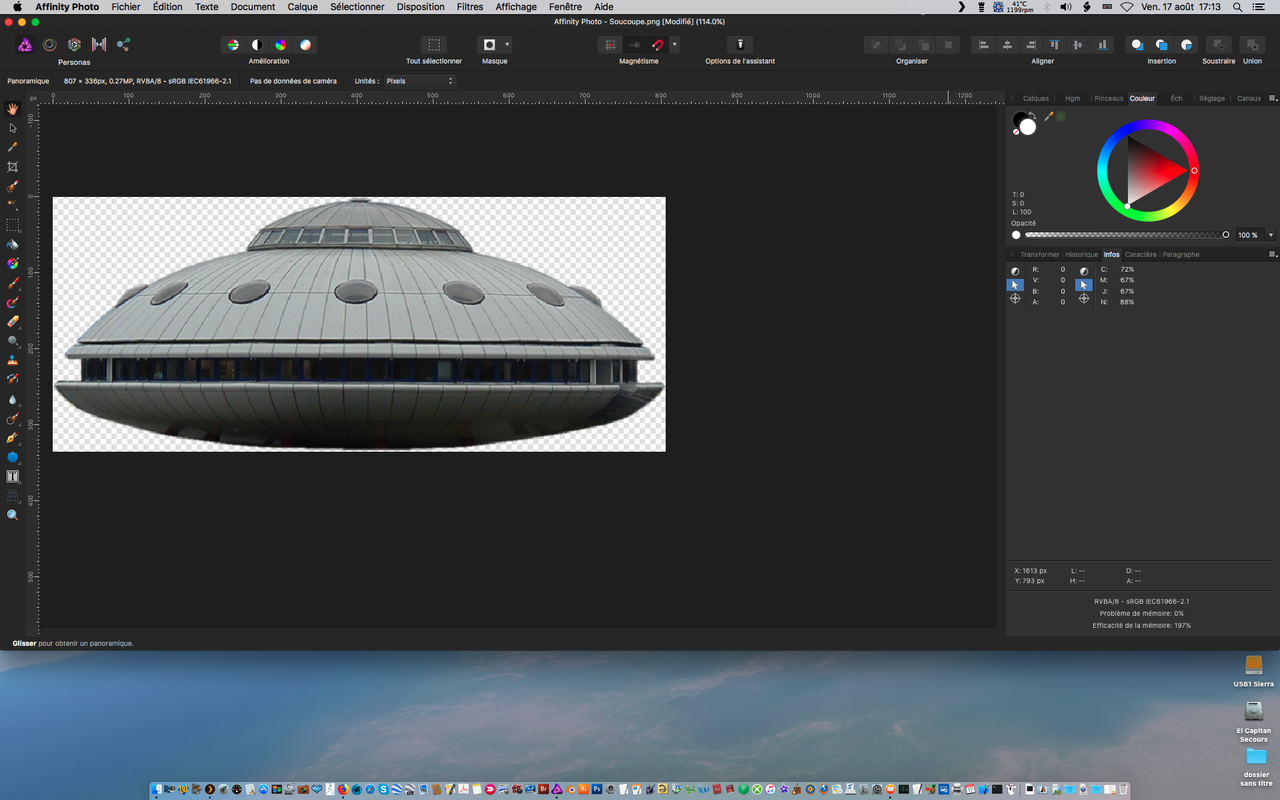This screenshot has width=1280, height=800.
Task: Open the opacity percentage dropdown
Action: 1271,235
